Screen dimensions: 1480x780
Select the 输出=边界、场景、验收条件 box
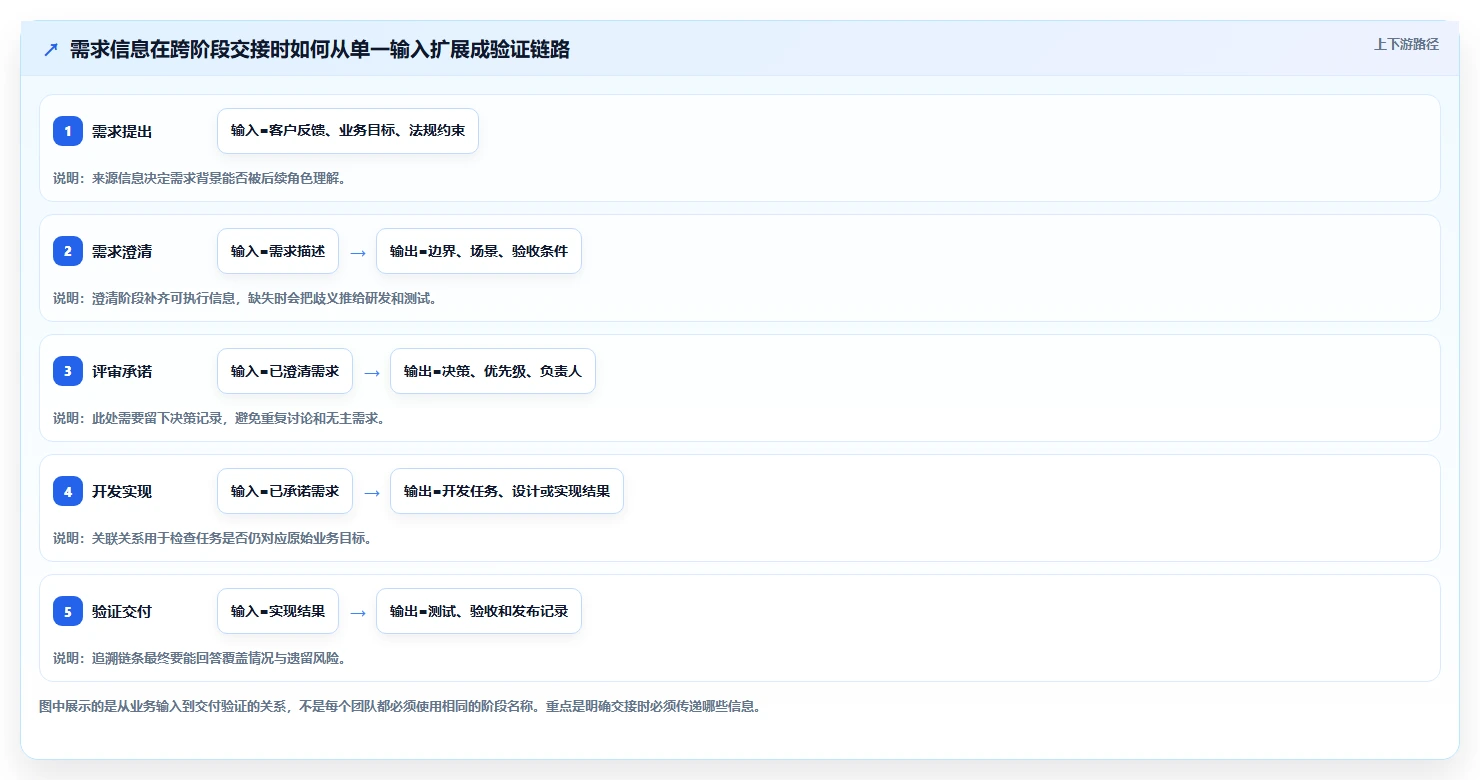479,251
